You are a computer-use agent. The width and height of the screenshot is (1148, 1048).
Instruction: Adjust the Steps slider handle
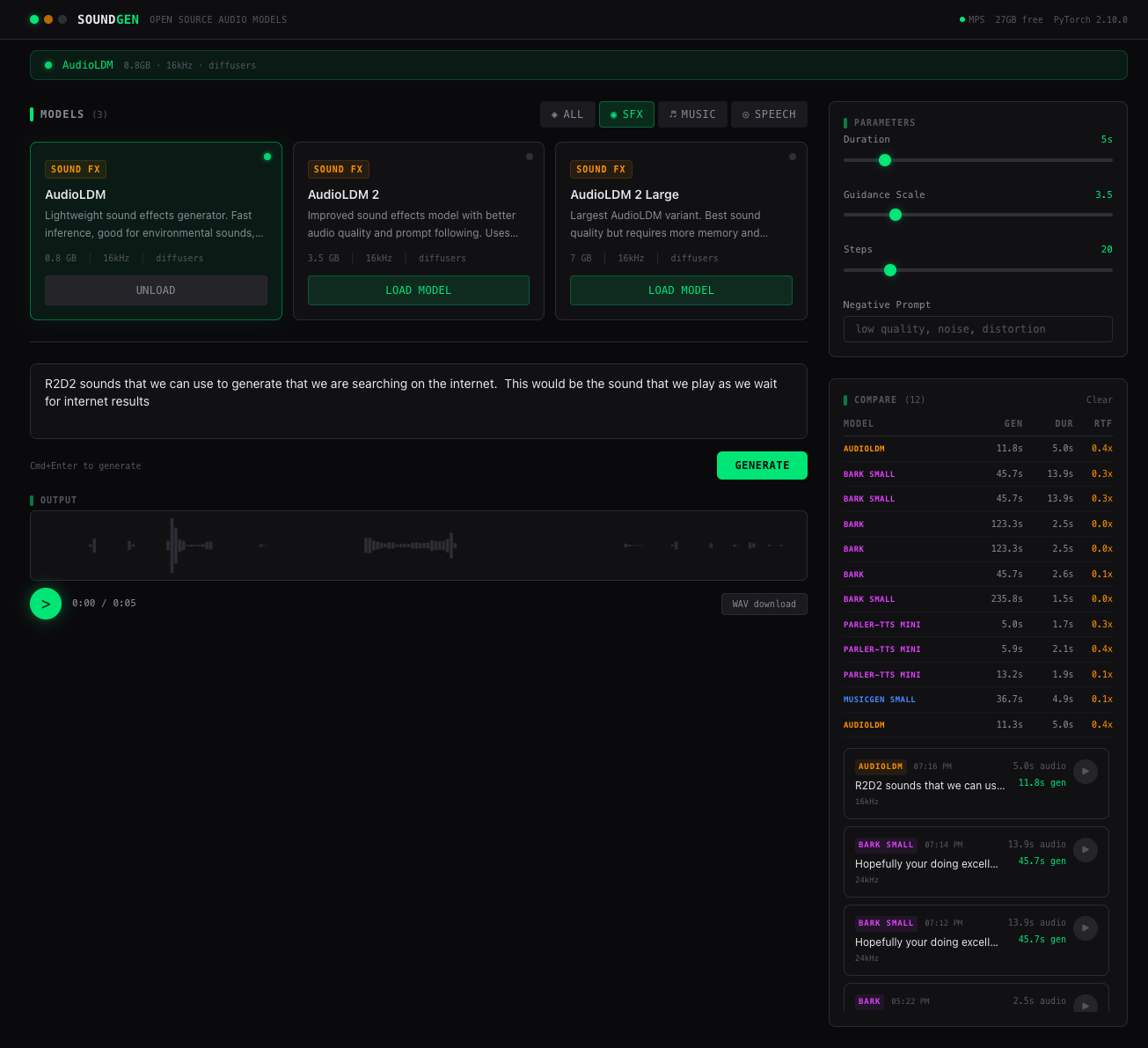(x=890, y=270)
